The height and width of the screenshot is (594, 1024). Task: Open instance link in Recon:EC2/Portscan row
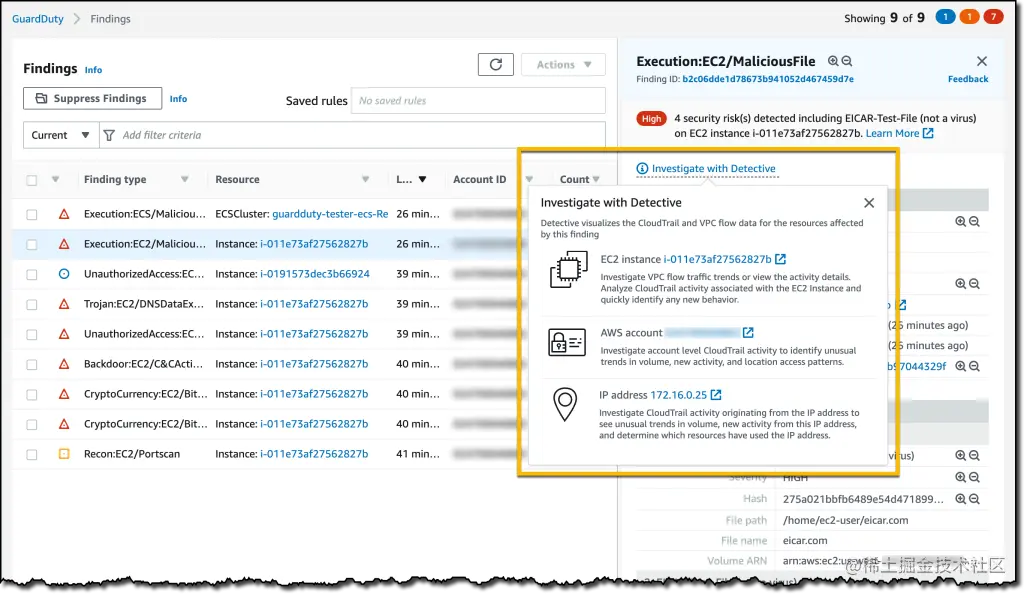314,454
